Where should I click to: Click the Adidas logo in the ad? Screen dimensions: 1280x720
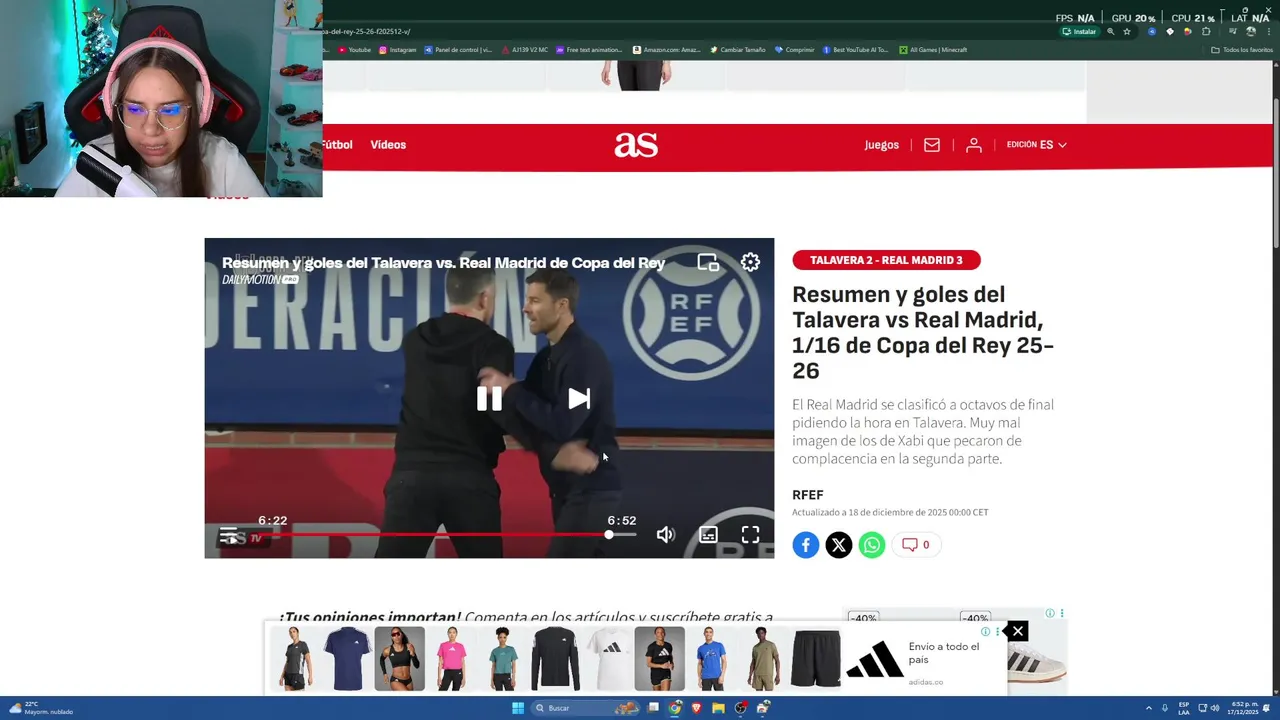coord(874,660)
